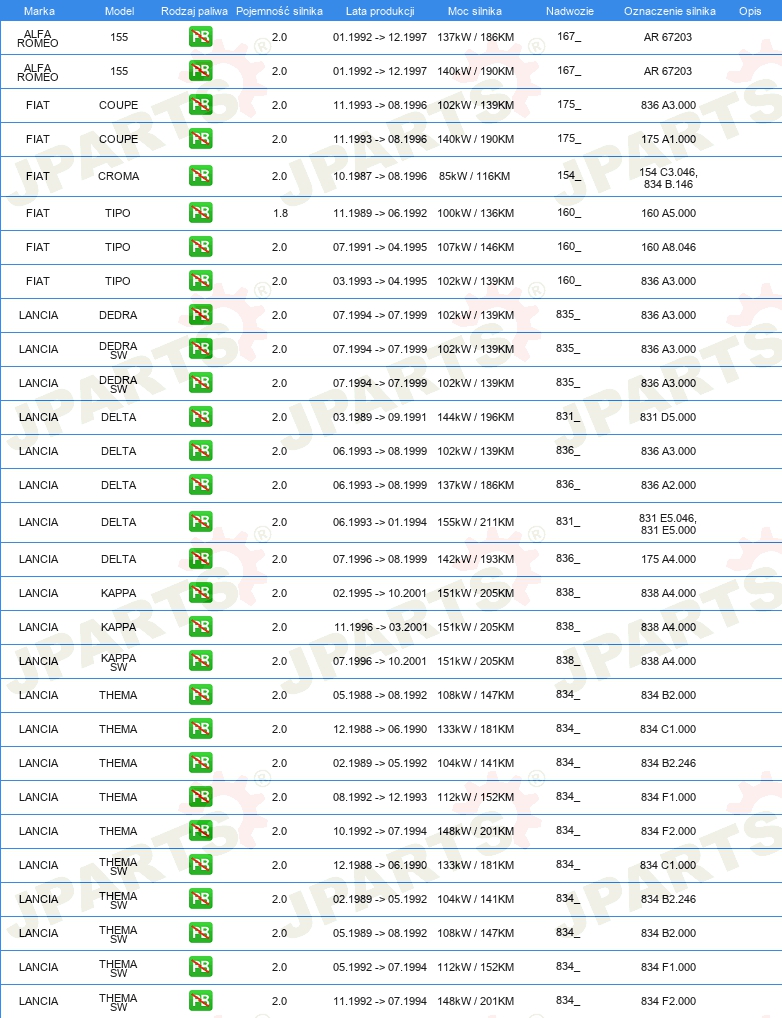
Task: Click the Rodzaj paliwa column header
Action: click(194, 11)
